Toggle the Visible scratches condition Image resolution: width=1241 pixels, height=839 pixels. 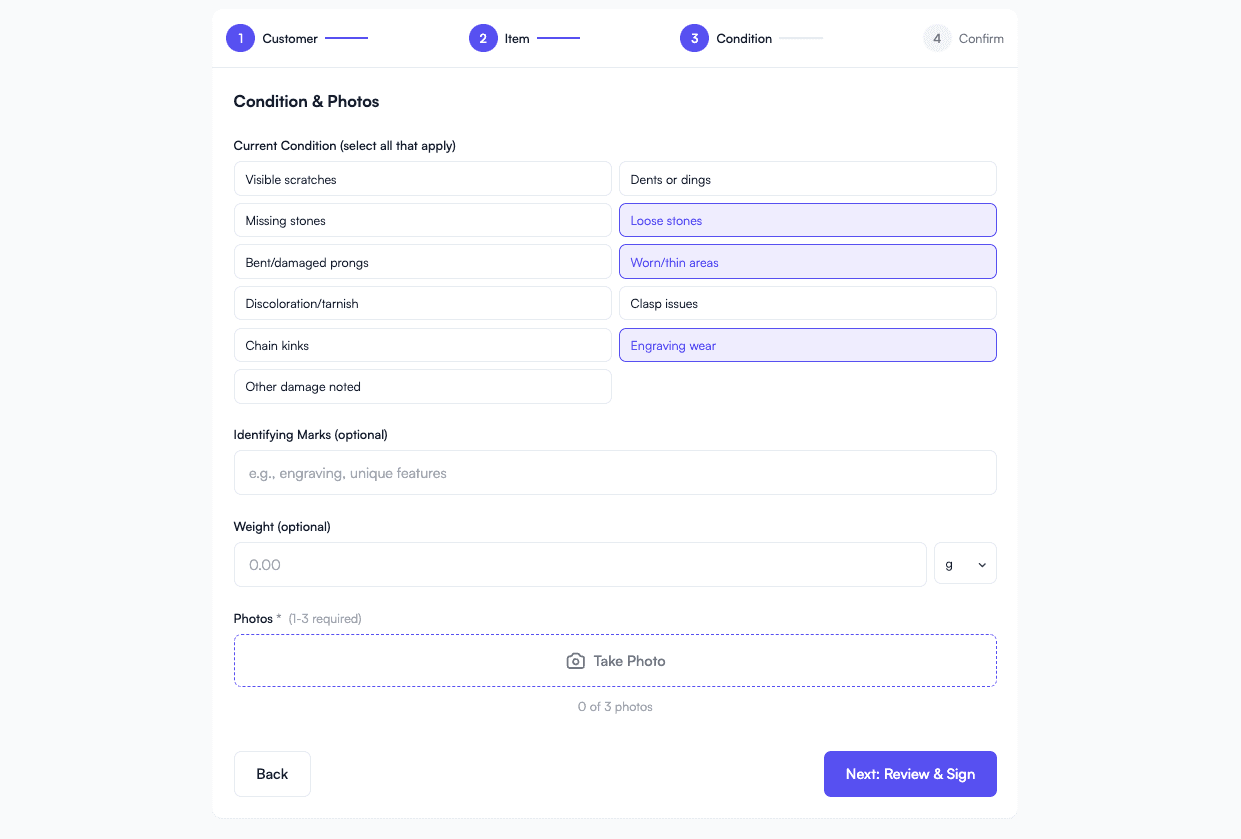(x=422, y=179)
